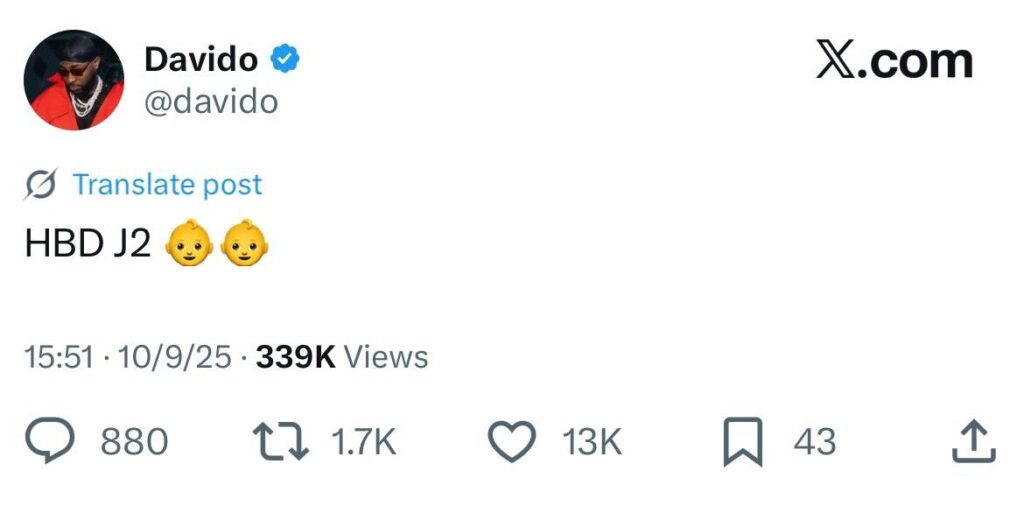Image resolution: width=1024 pixels, height=506 pixels.
Task: Open Davido's profile picture
Action: (x=74, y=80)
